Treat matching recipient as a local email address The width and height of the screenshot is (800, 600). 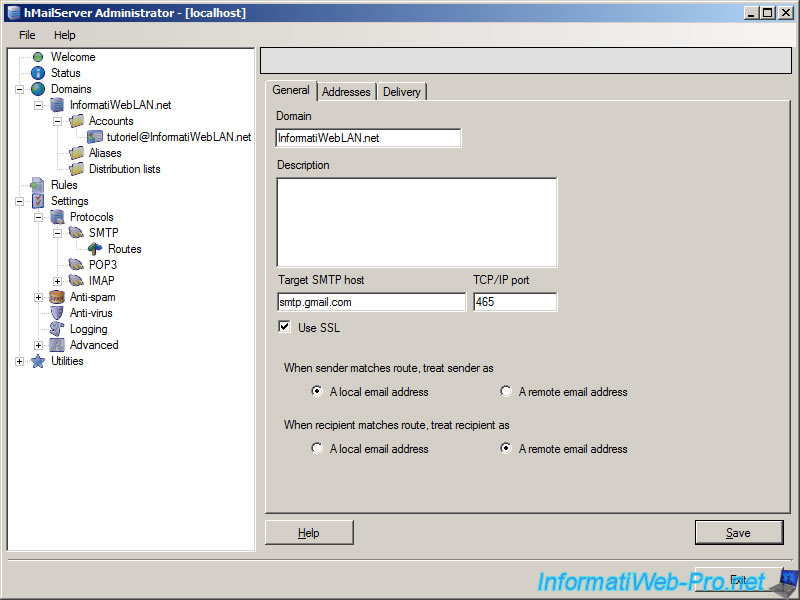click(x=318, y=449)
